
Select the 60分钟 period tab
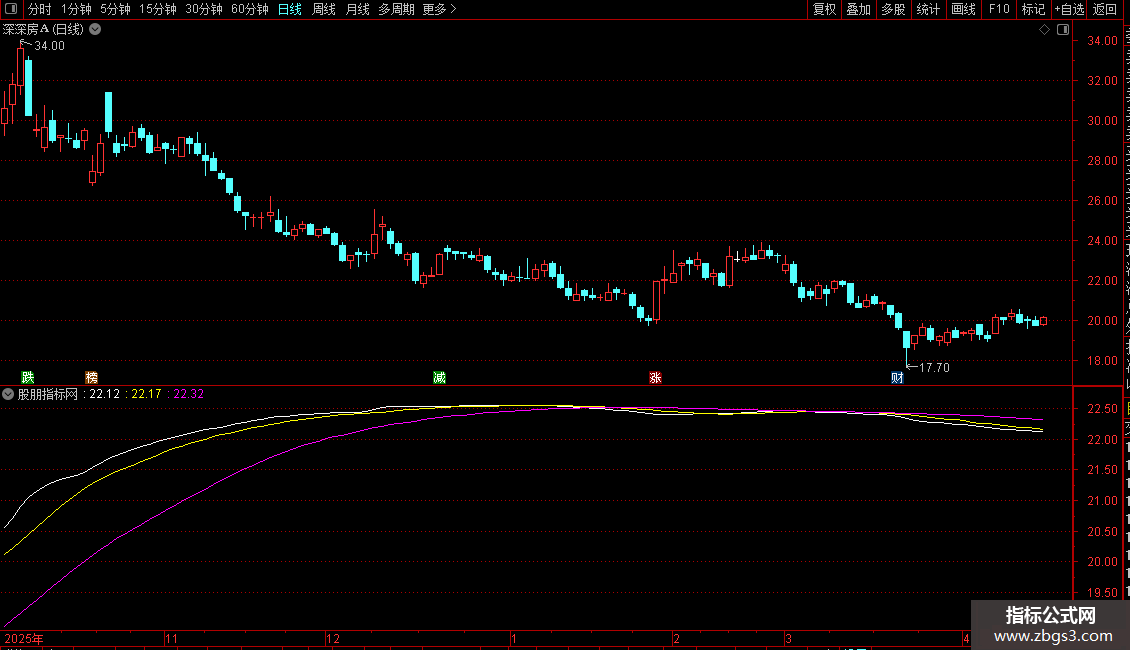tap(249, 9)
